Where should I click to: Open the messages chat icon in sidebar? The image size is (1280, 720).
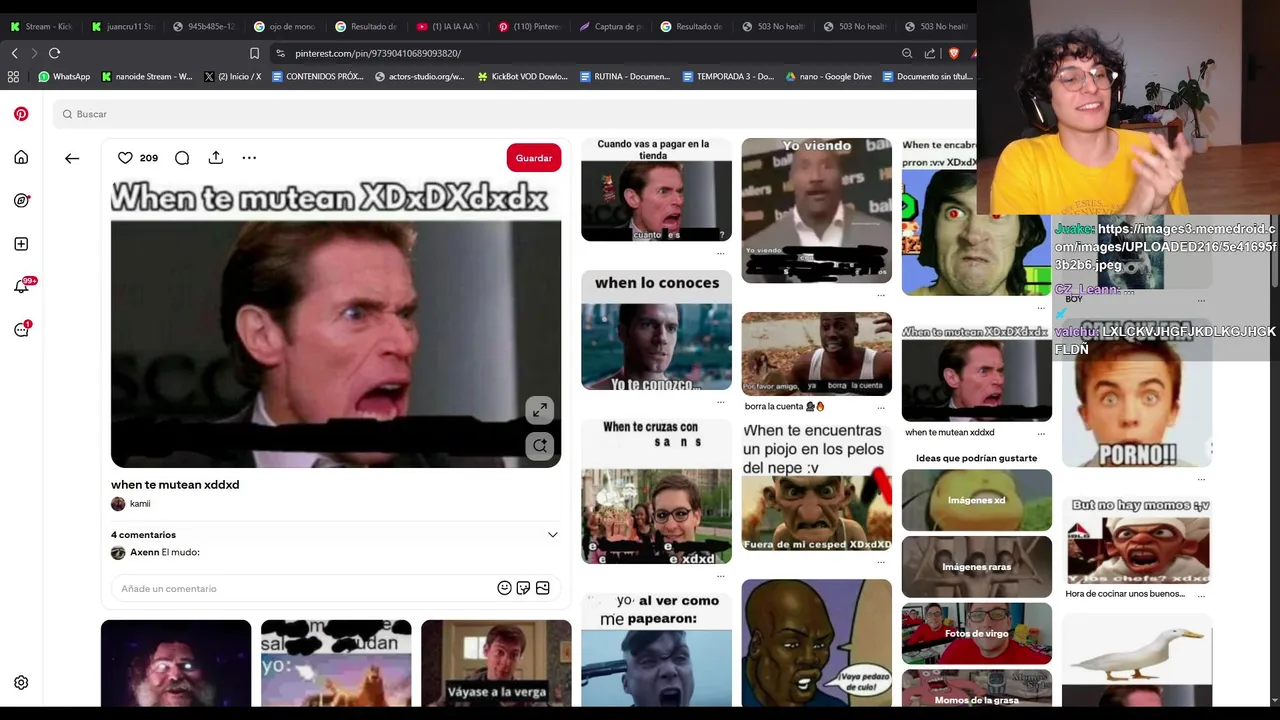pos(21,330)
